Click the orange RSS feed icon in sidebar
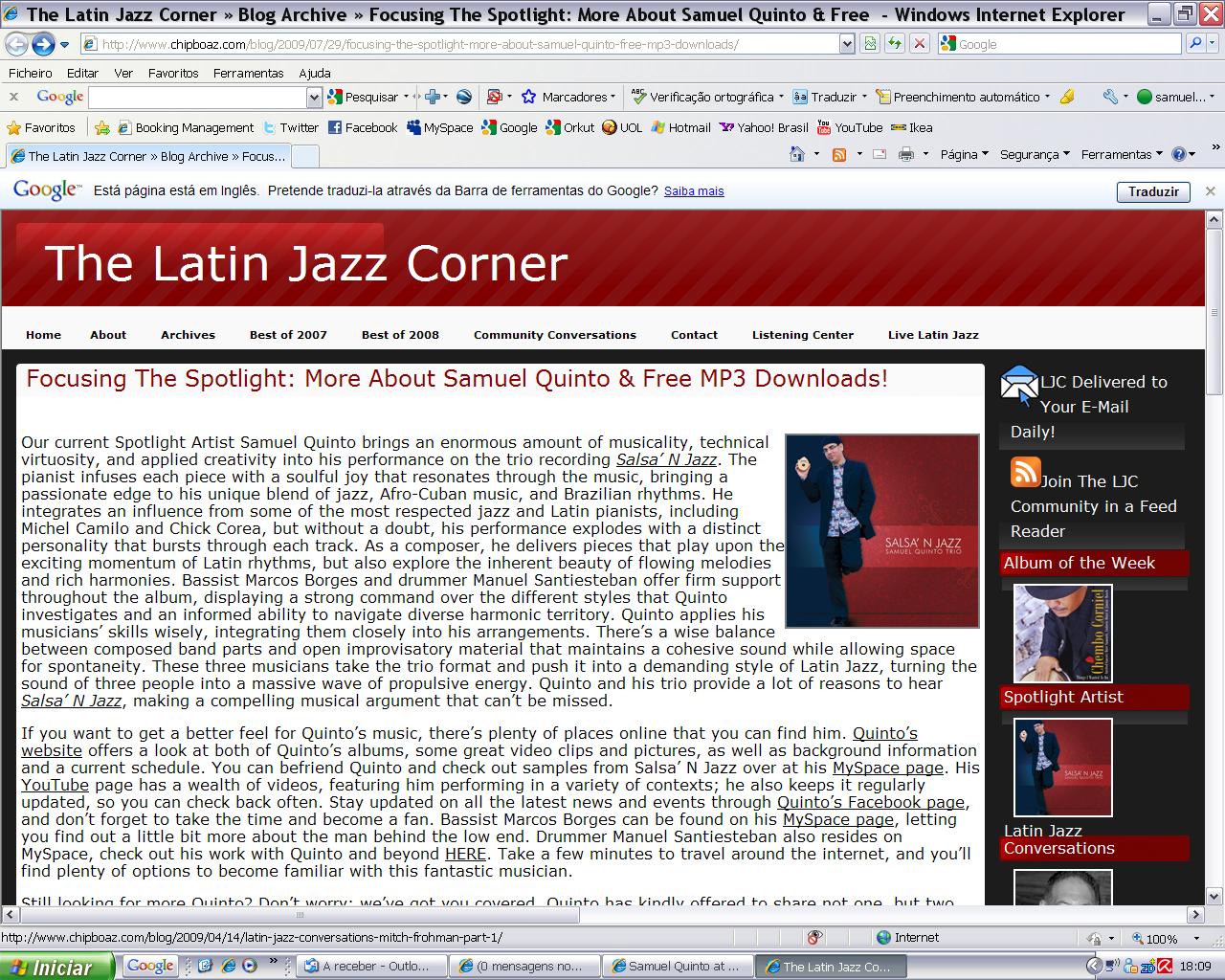The width and height of the screenshot is (1225, 980). 1025,472
